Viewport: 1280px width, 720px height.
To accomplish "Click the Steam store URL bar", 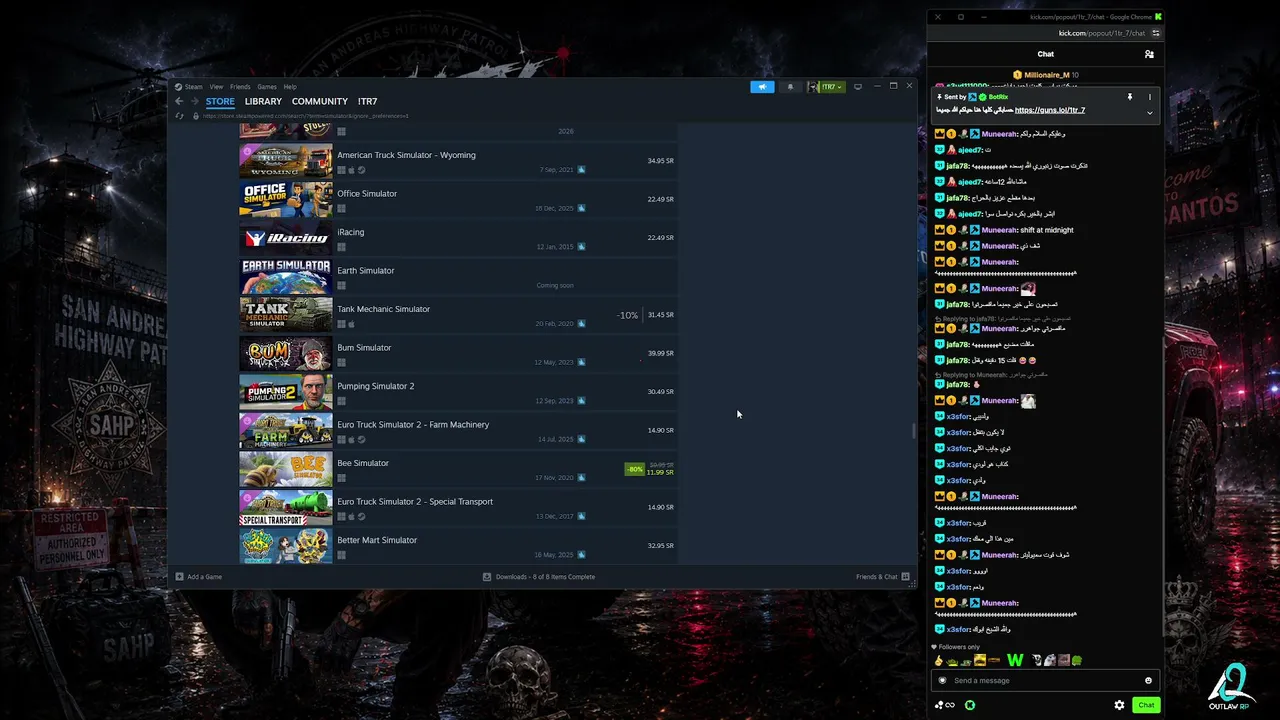I will 306,116.
